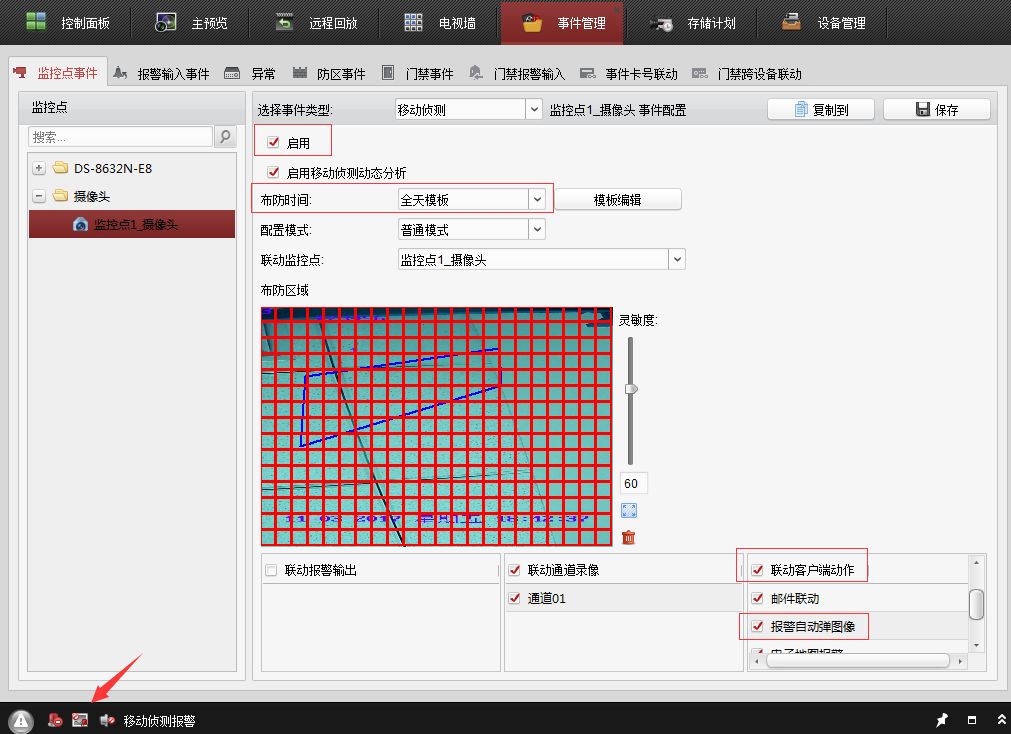Click the 搜索 input field
Image resolution: width=1011 pixels, height=734 pixels.
pos(120,137)
